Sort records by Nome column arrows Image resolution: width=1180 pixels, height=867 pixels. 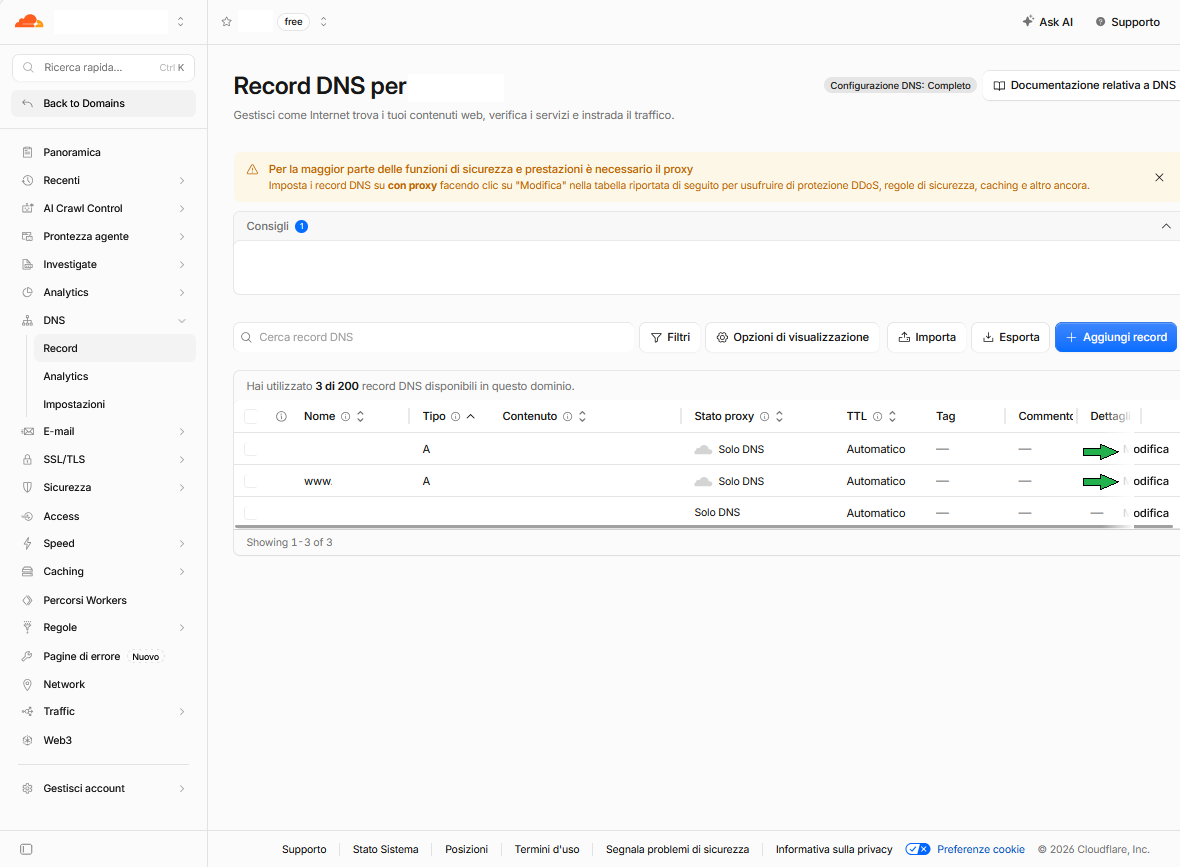[360, 416]
